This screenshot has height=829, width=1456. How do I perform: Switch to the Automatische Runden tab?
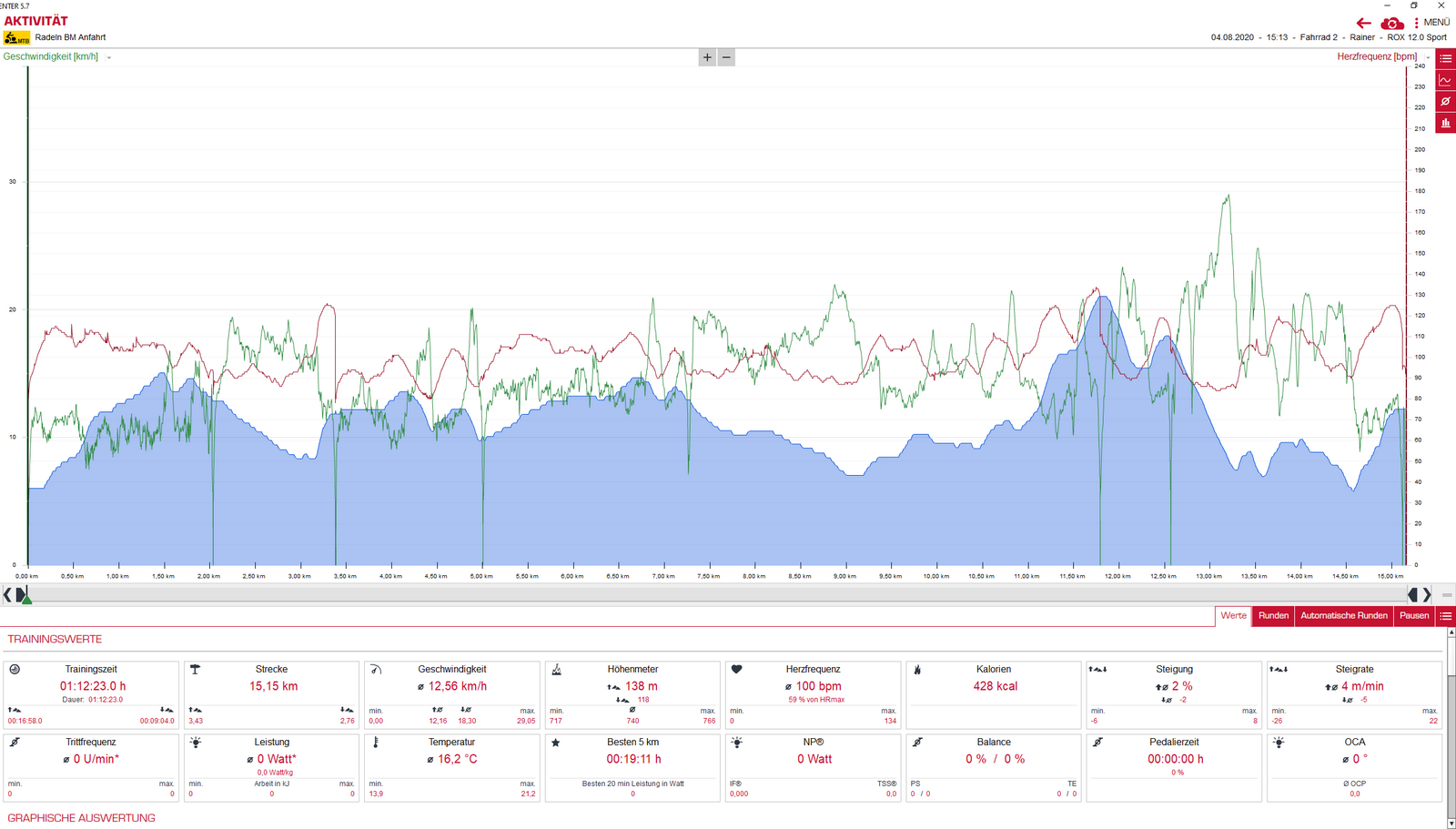click(x=1343, y=616)
